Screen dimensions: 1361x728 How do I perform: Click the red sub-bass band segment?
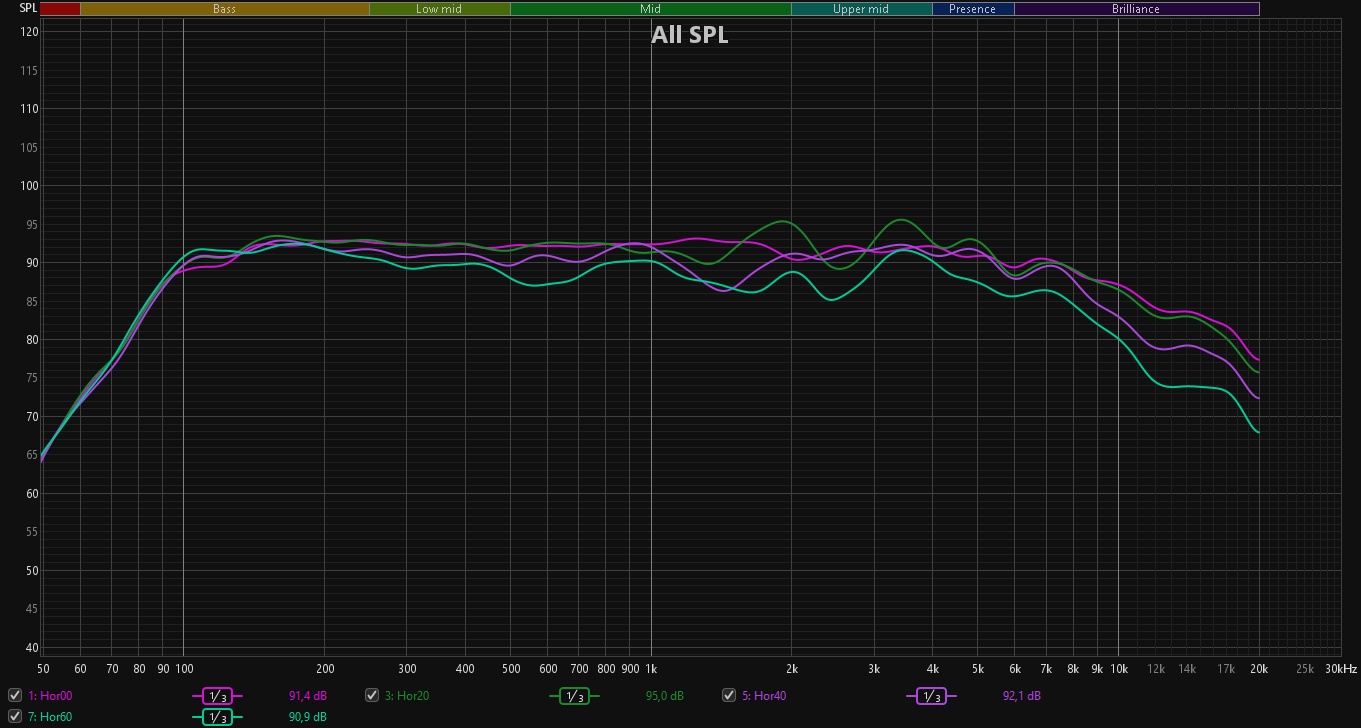coord(60,9)
